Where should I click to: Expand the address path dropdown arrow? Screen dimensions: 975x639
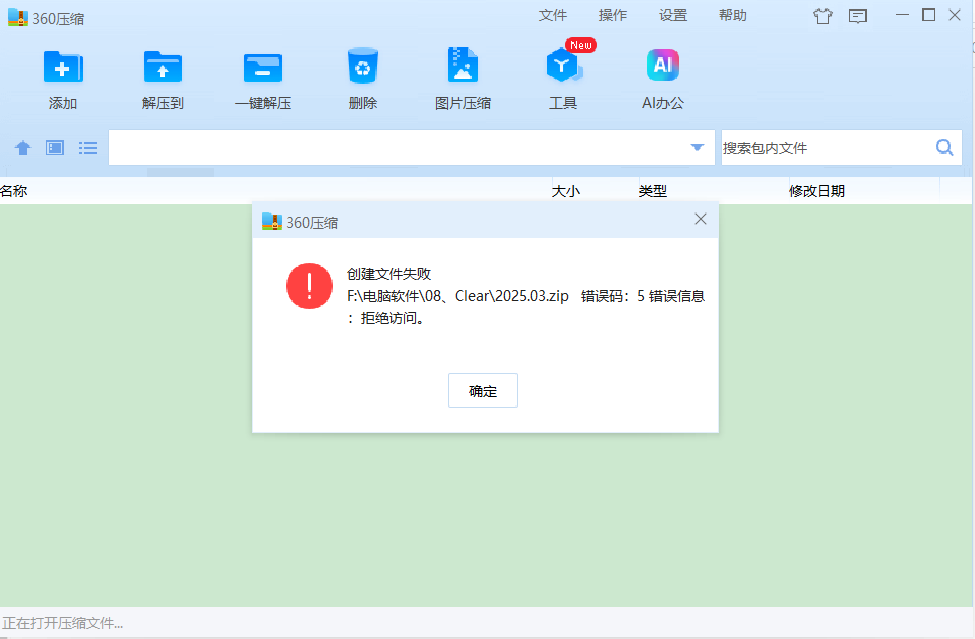[x=697, y=148]
